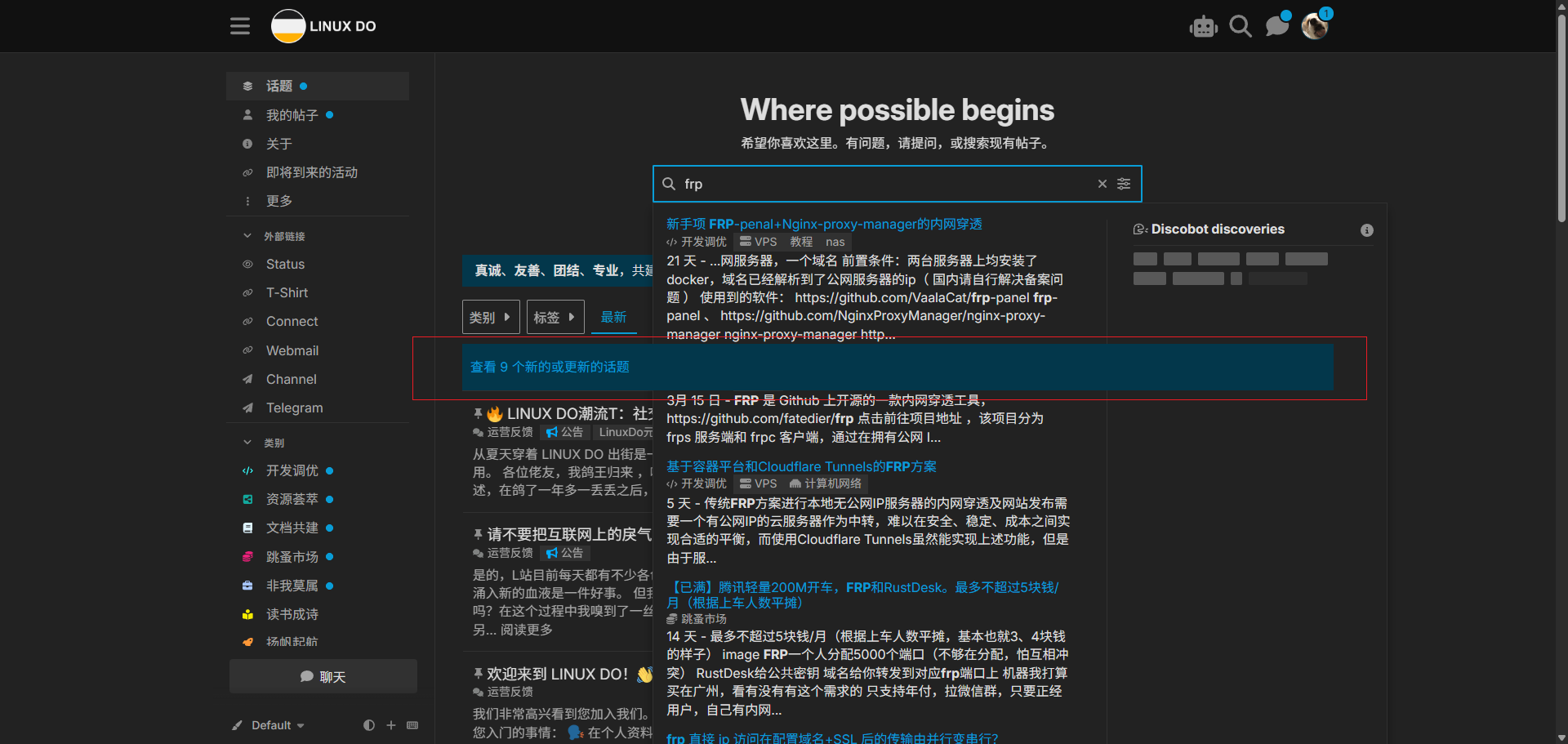Open the 开发调优 category in the sidebar

coord(318,470)
